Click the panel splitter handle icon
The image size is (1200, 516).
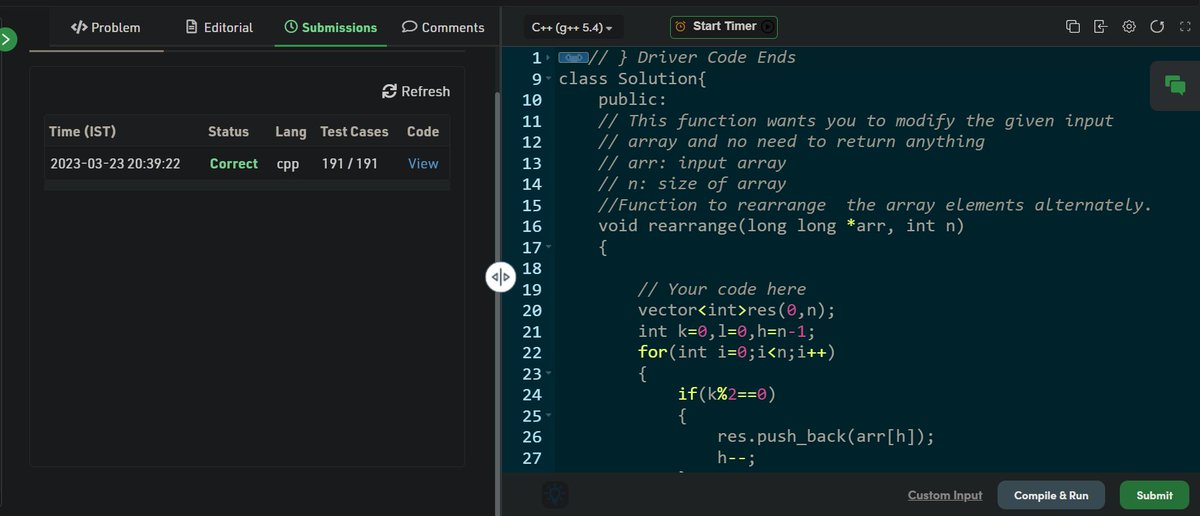point(501,277)
